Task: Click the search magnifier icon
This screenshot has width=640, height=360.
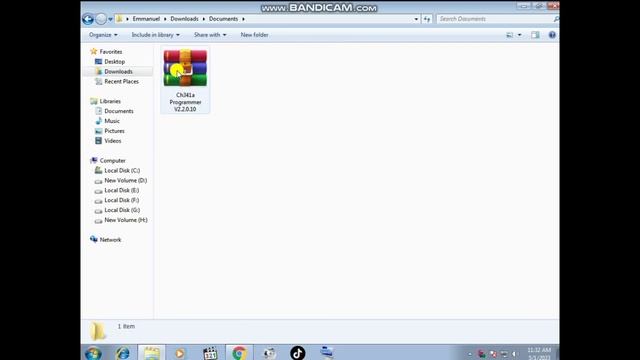Action: pyautogui.click(x=556, y=19)
